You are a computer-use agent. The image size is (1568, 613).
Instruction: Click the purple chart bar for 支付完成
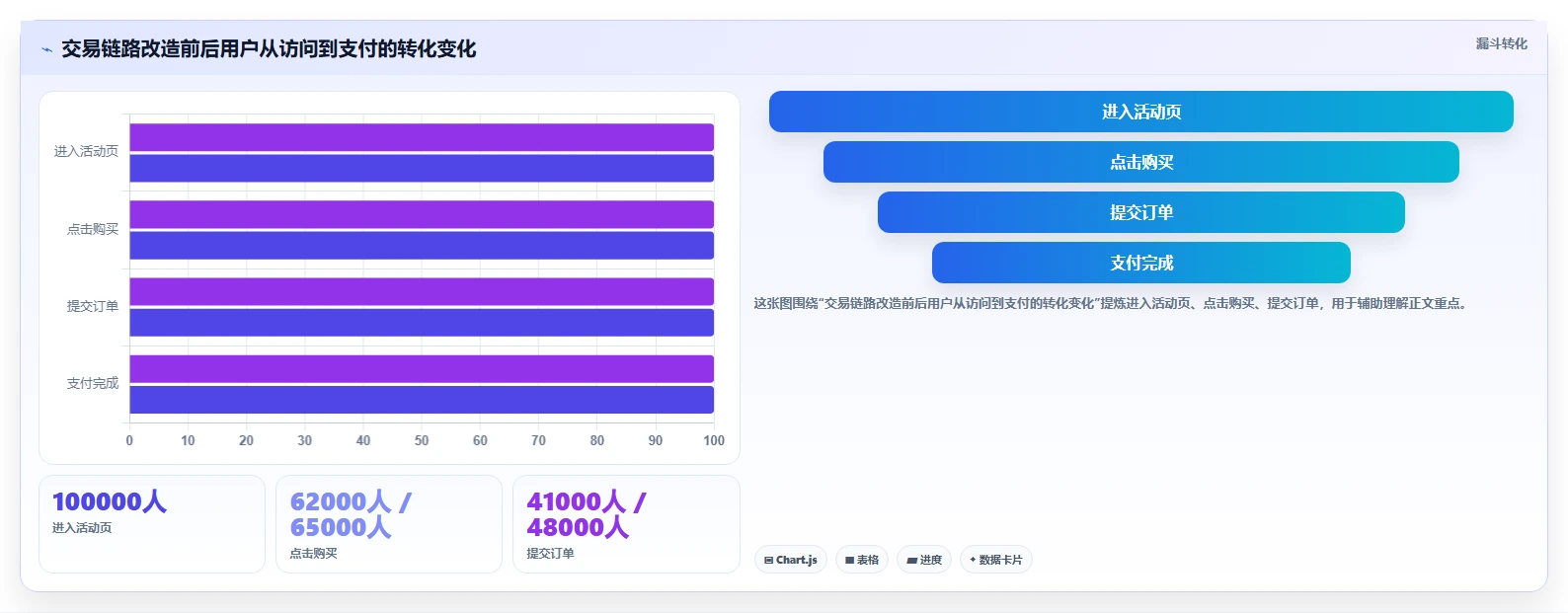tap(422, 369)
